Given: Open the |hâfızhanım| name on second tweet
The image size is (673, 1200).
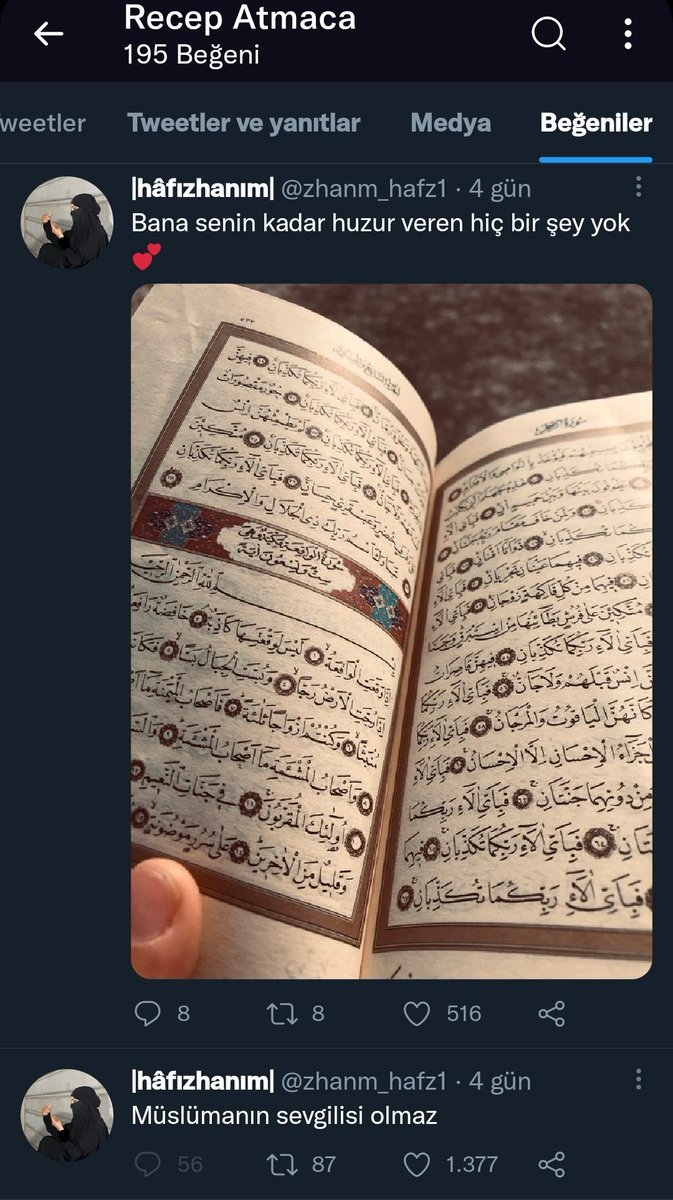Looking at the screenshot, I should (202, 1081).
